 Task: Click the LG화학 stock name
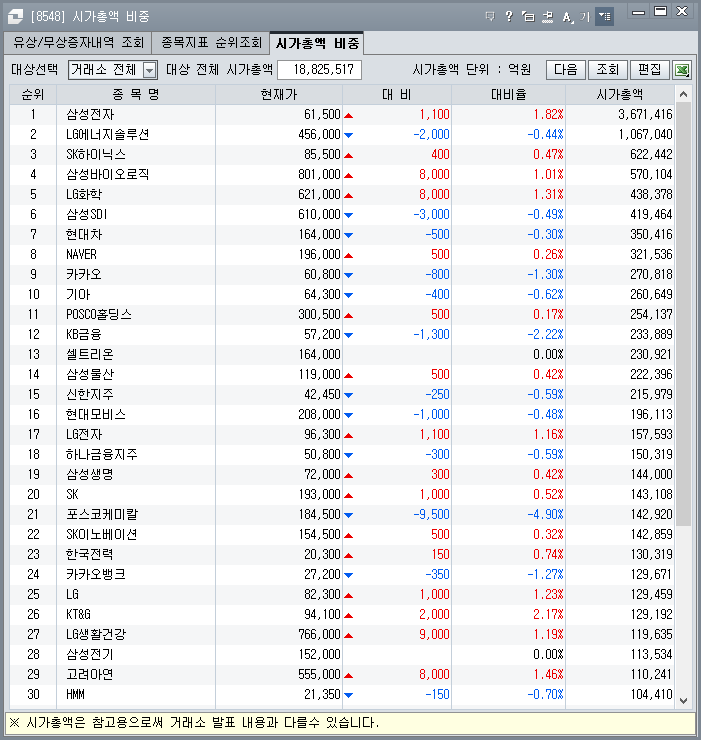(84, 194)
